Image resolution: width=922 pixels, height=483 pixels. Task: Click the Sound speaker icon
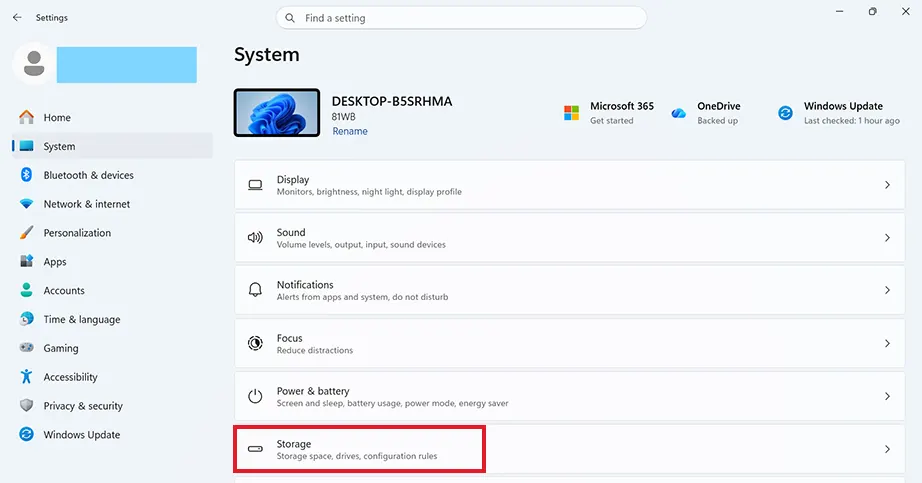tap(255, 238)
